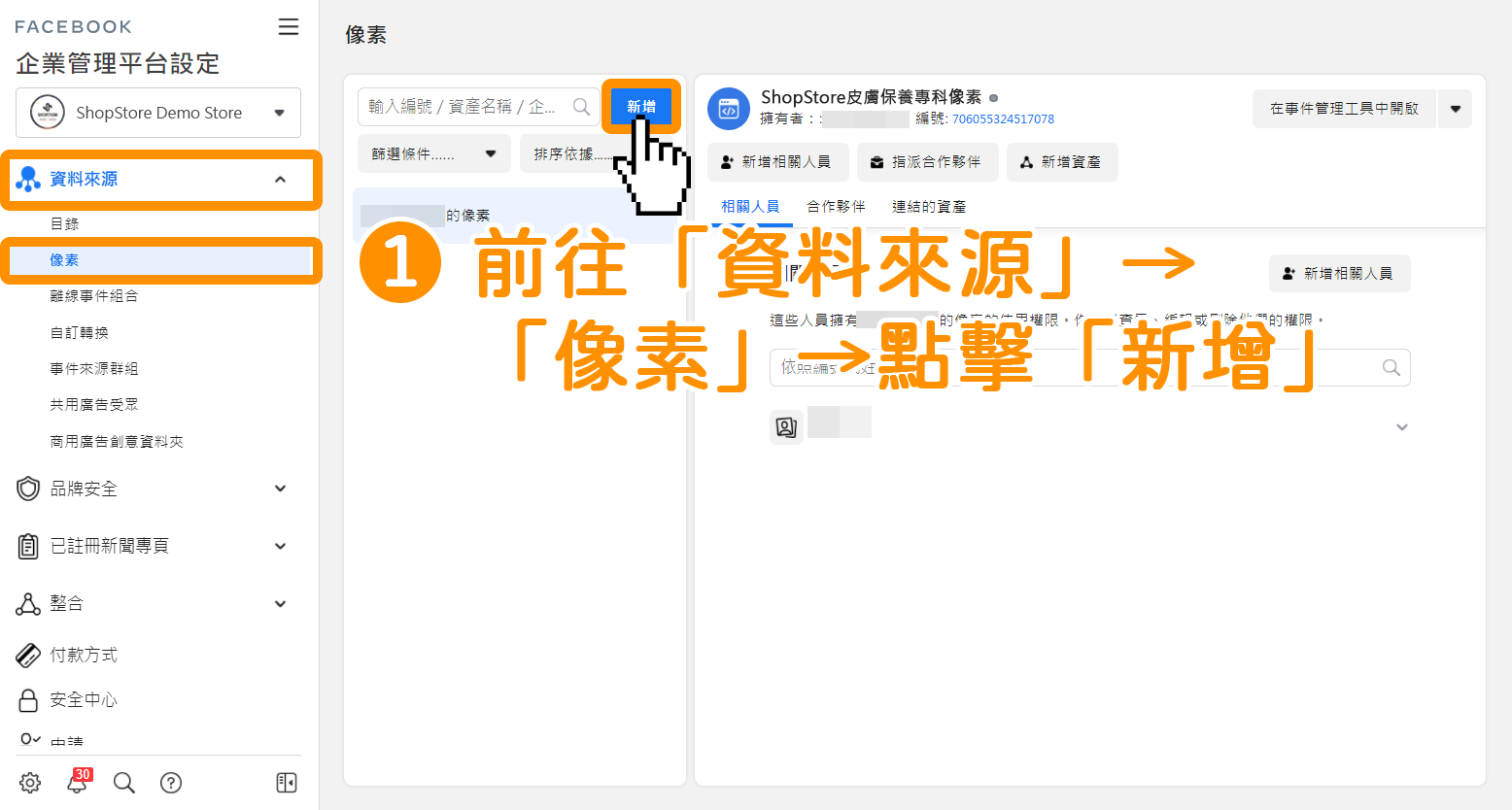Collapse the 資料來源 section
Screen dimensions: 1512x810
(x=280, y=180)
